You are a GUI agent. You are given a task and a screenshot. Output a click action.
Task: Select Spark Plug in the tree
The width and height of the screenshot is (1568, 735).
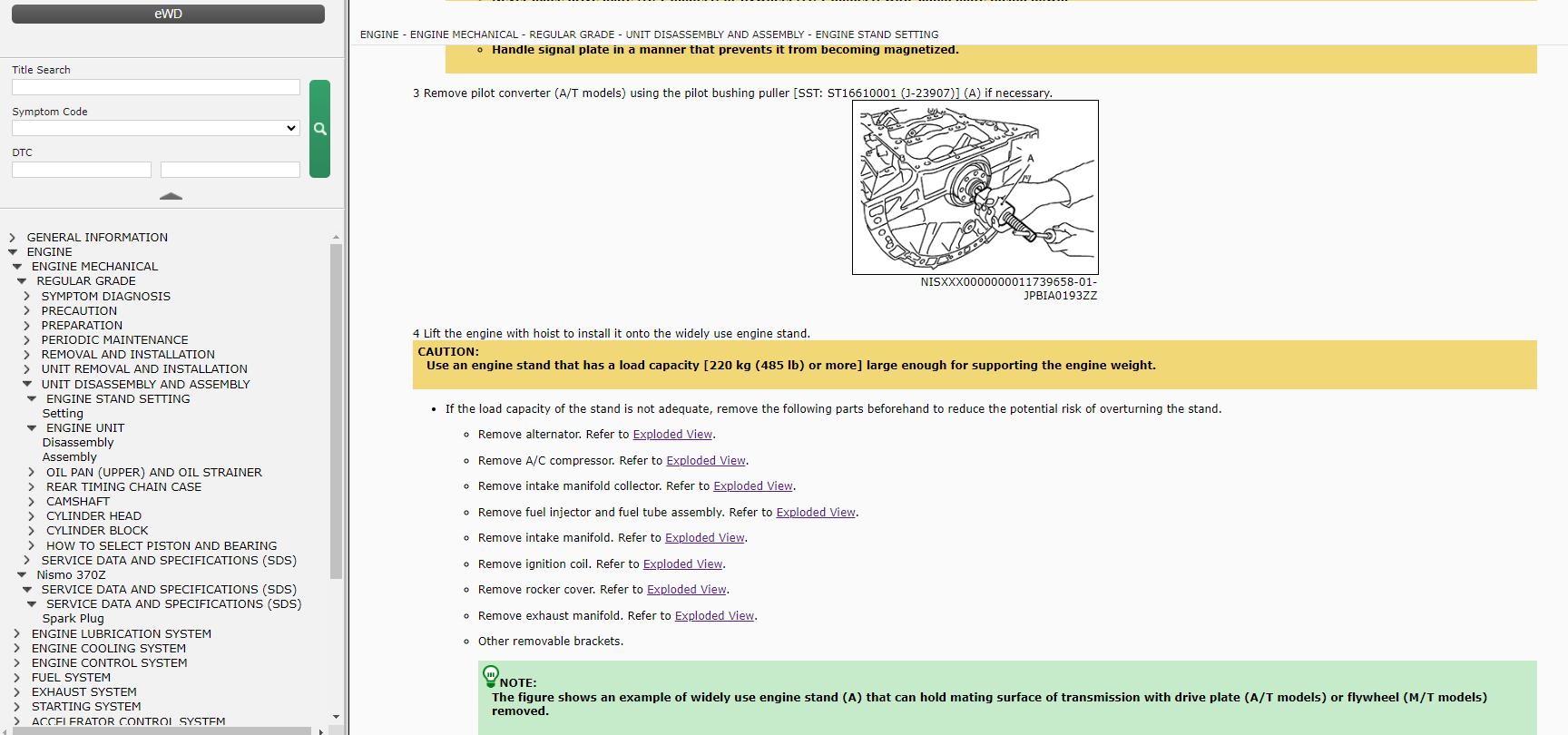pos(73,619)
